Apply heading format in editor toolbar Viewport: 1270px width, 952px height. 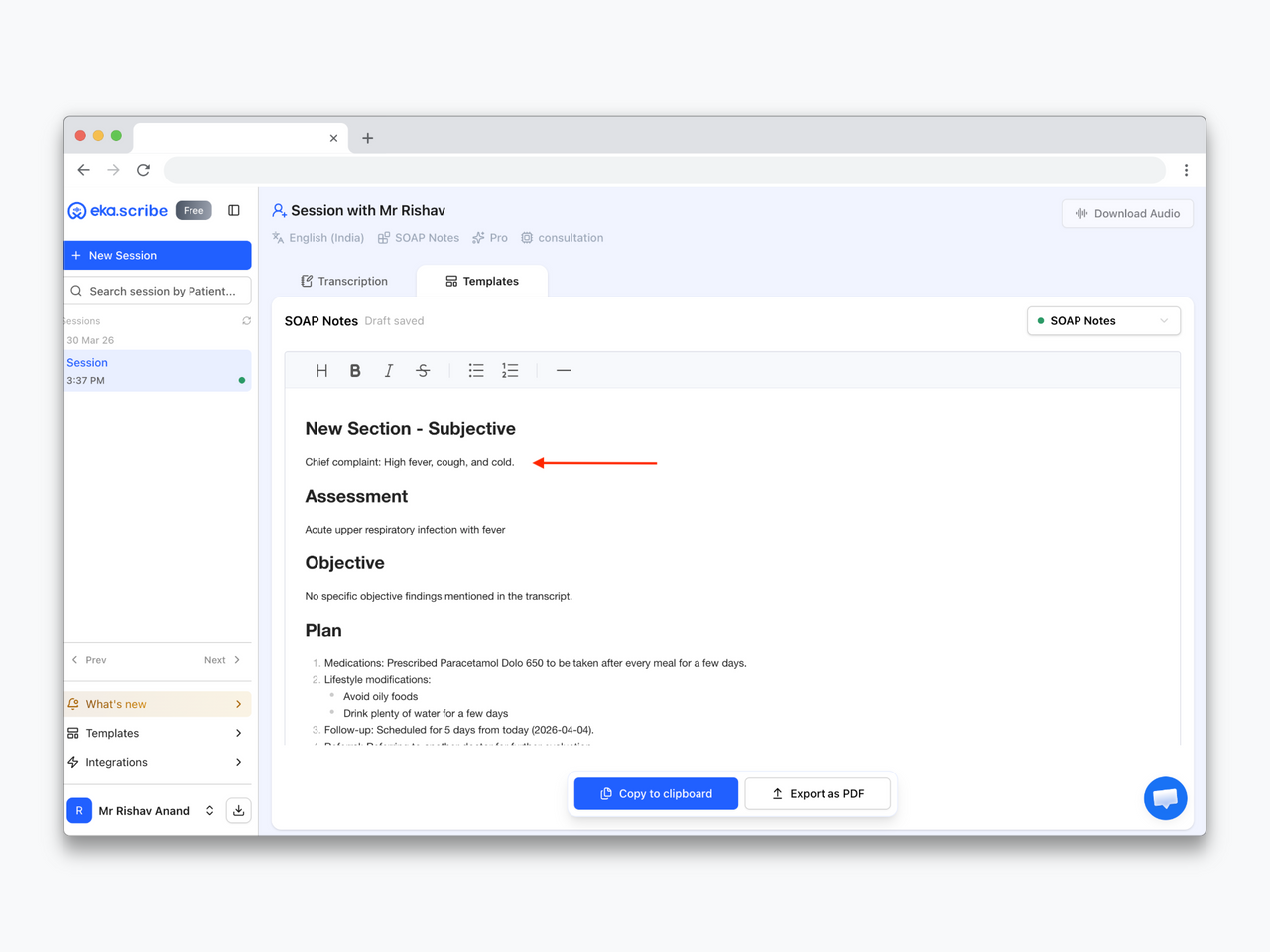[x=321, y=371]
